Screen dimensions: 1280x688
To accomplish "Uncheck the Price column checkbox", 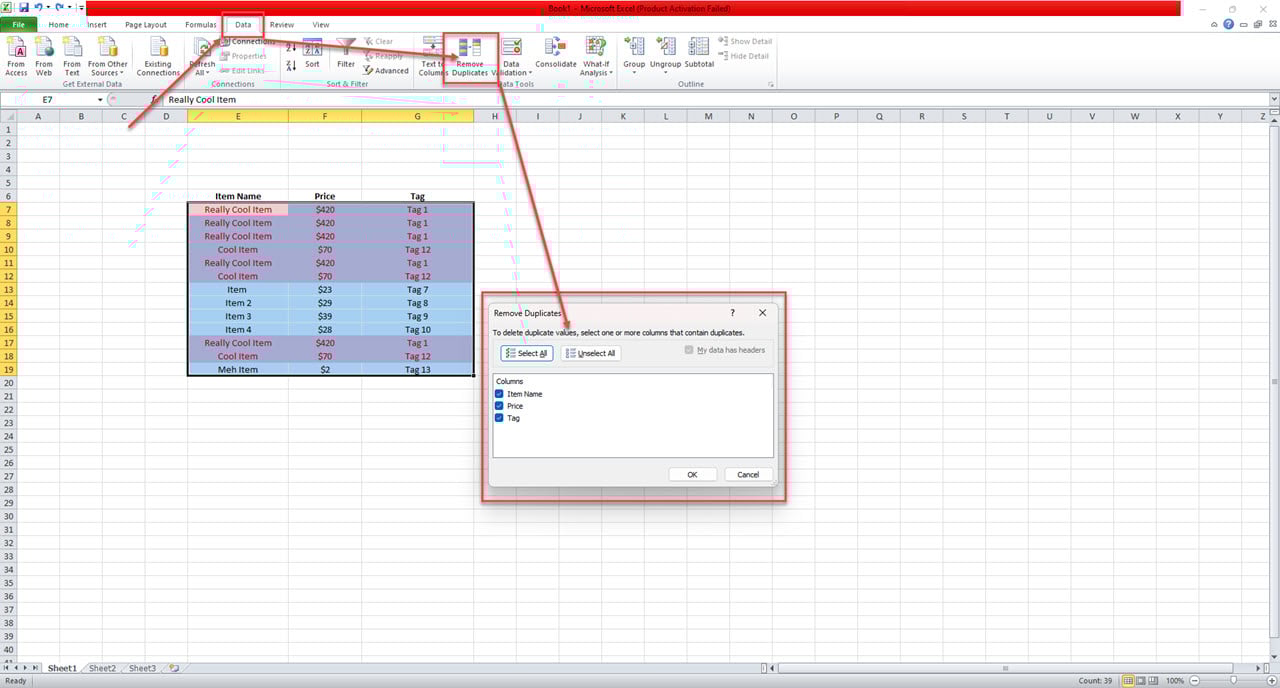I will pos(499,406).
